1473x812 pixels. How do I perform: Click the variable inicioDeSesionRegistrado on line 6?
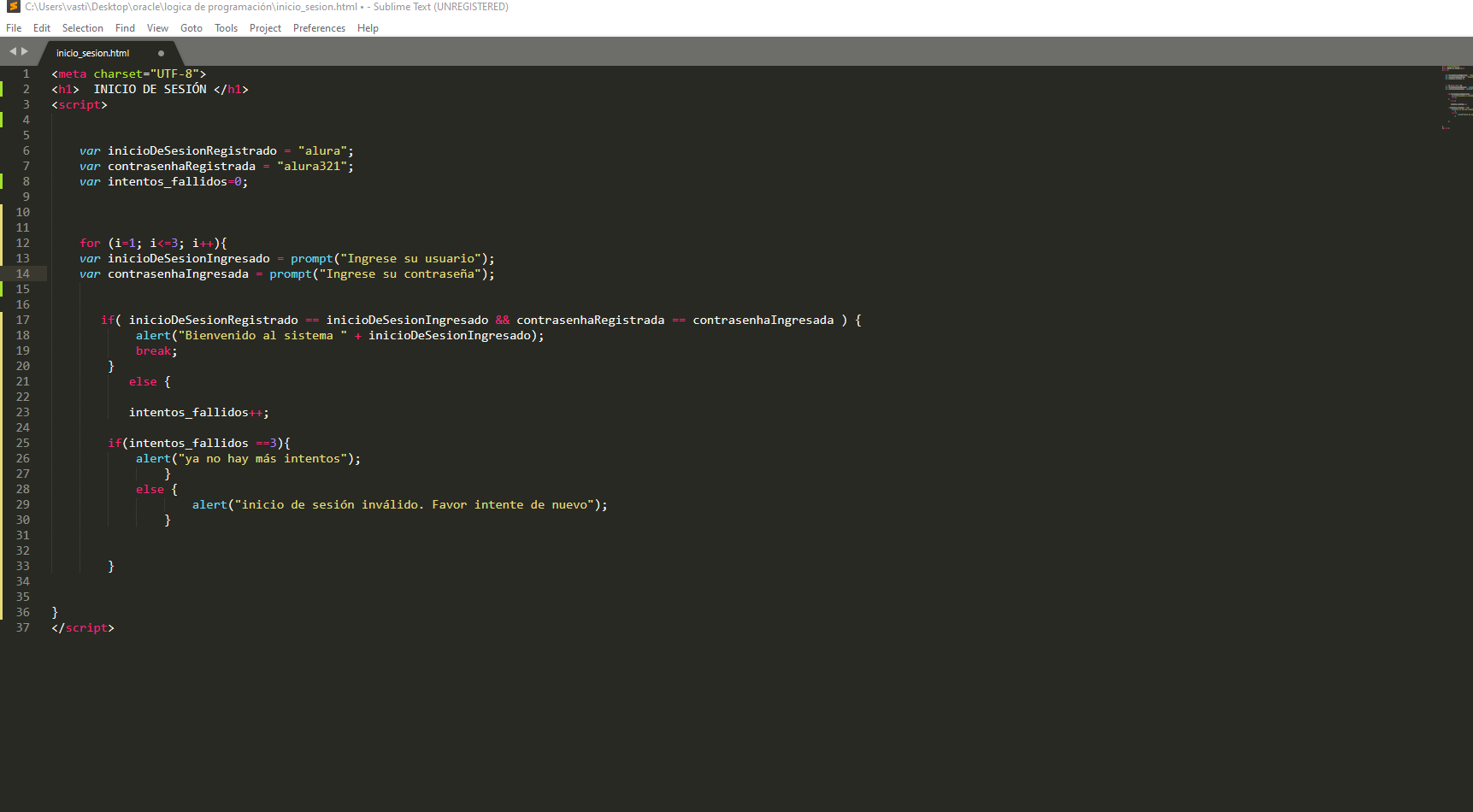[x=192, y=150]
